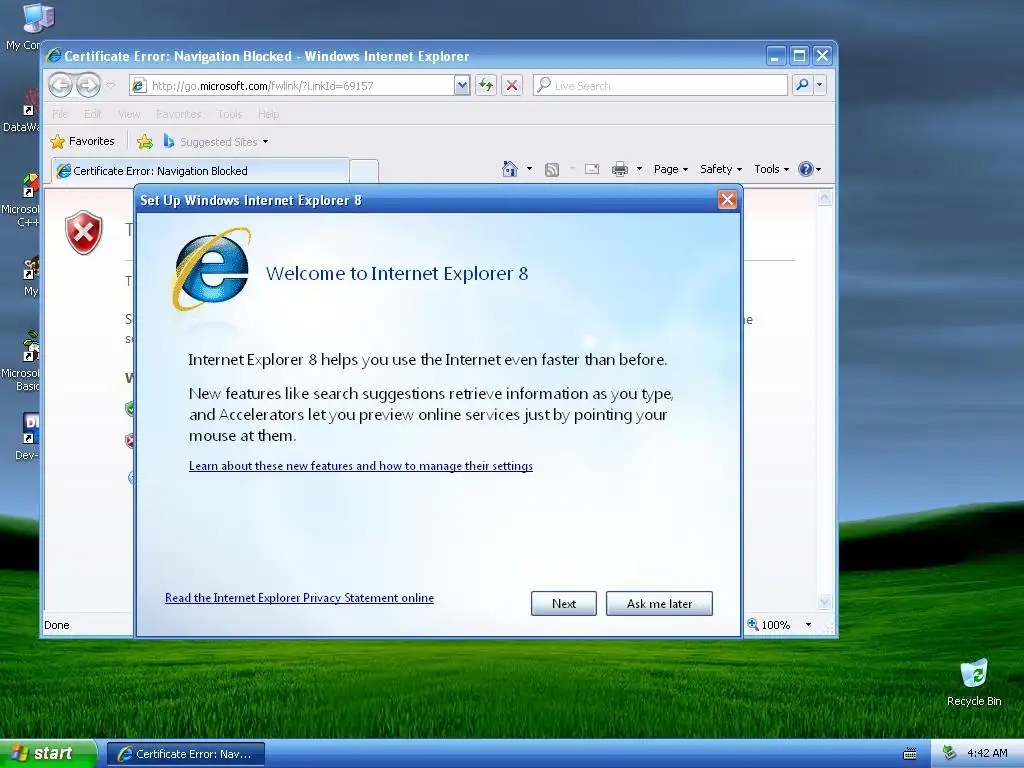The height and width of the screenshot is (768, 1024).
Task: Click the address bar URL field
Action: pyautogui.click(x=299, y=86)
